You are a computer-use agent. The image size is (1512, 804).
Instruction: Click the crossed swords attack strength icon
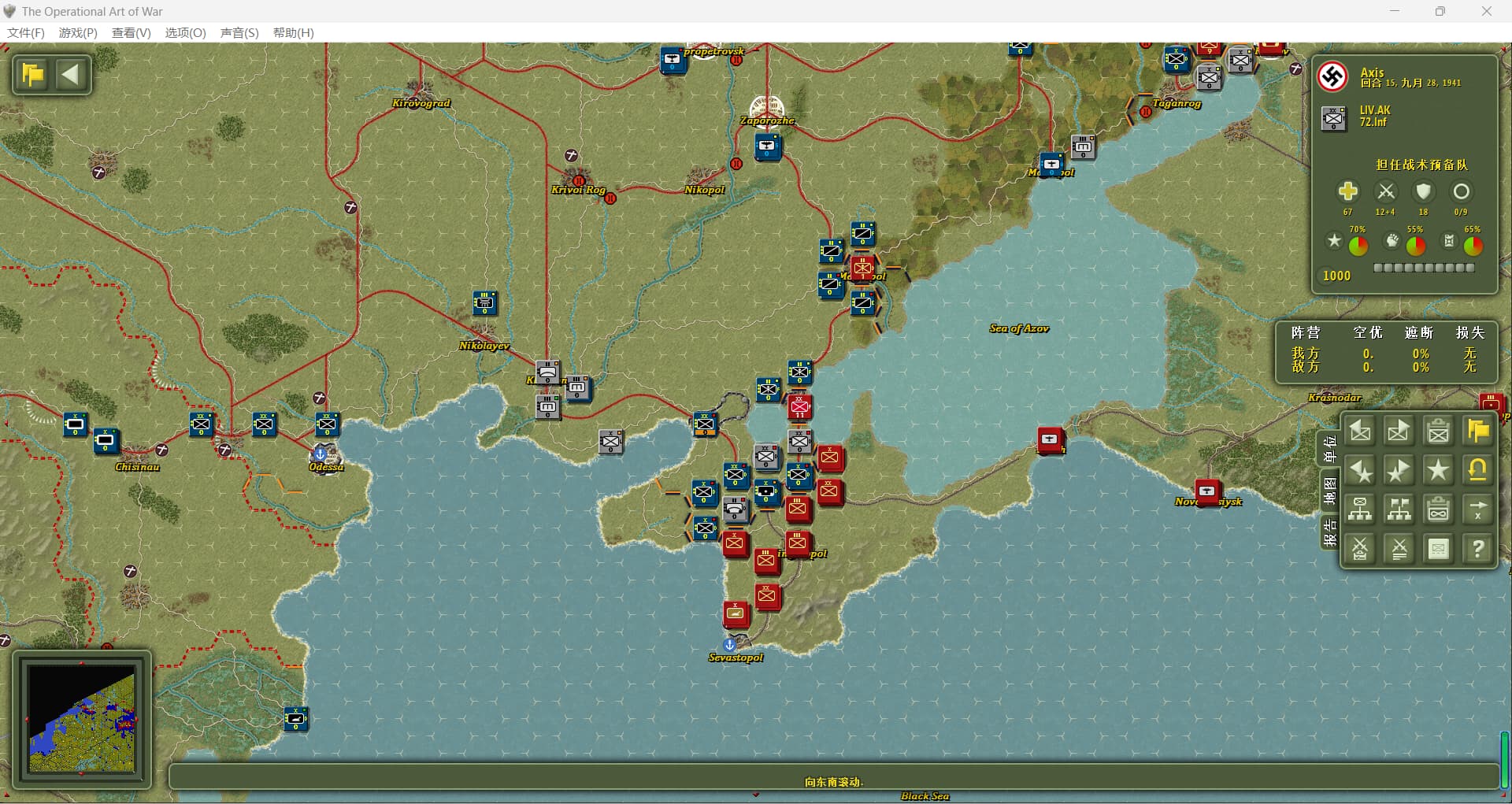(1385, 191)
